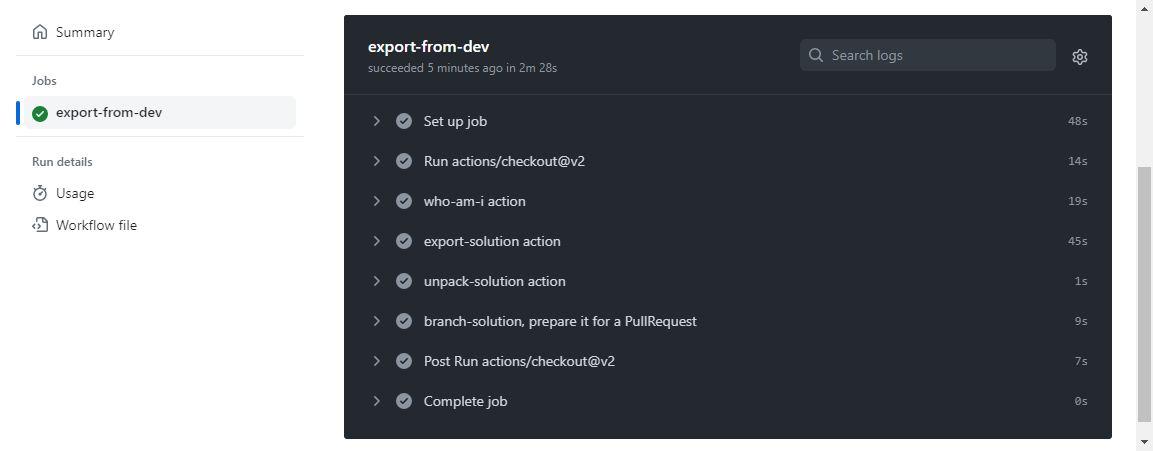Click the stopwatch icon next to Usage

[x=40, y=193]
